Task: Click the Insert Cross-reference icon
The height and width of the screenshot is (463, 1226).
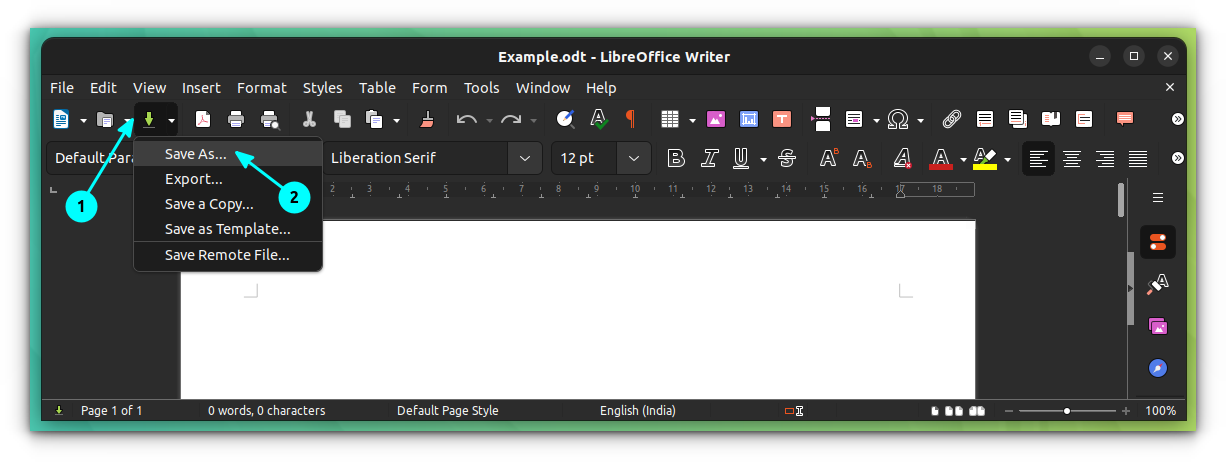Action: point(1084,119)
